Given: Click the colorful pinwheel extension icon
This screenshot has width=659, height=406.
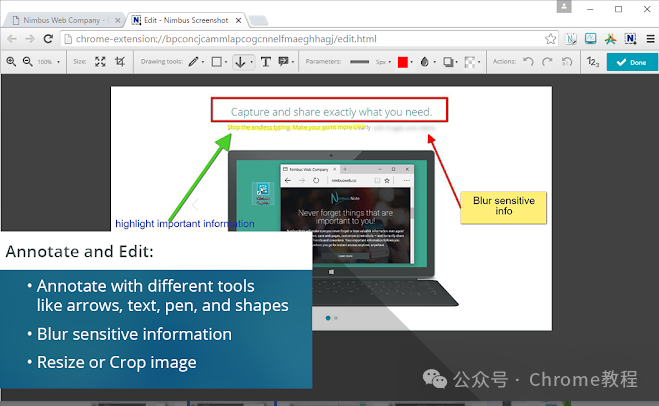Looking at the screenshot, I should click(611, 39).
